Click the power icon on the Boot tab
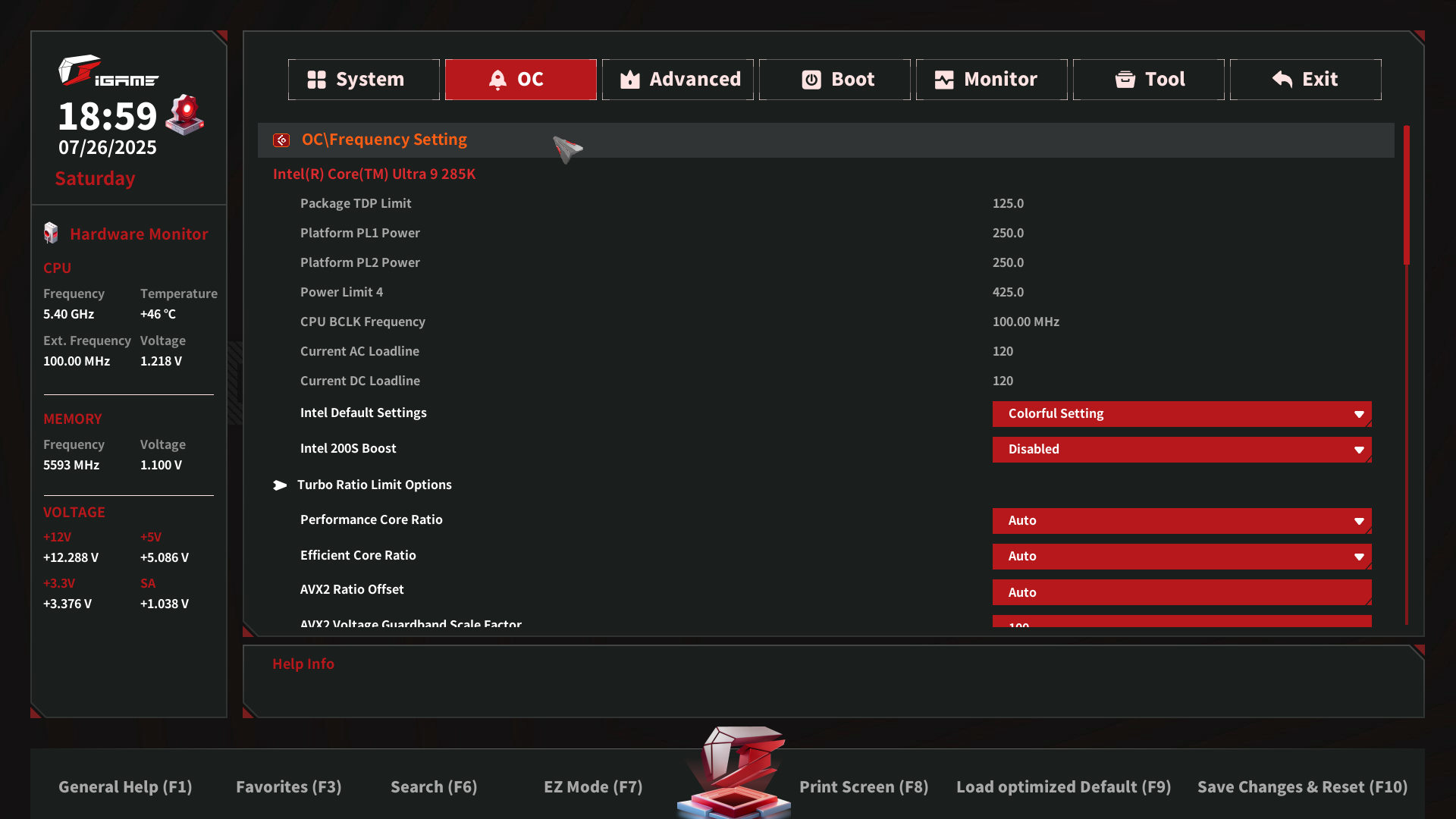Image resolution: width=1456 pixels, height=819 pixels. point(811,80)
